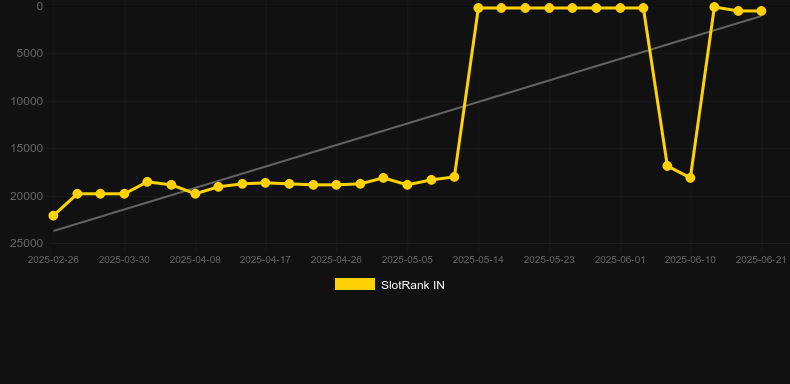Click the data point at 2025-06-01
The width and height of the screenshot is (790, 384).
620,8
